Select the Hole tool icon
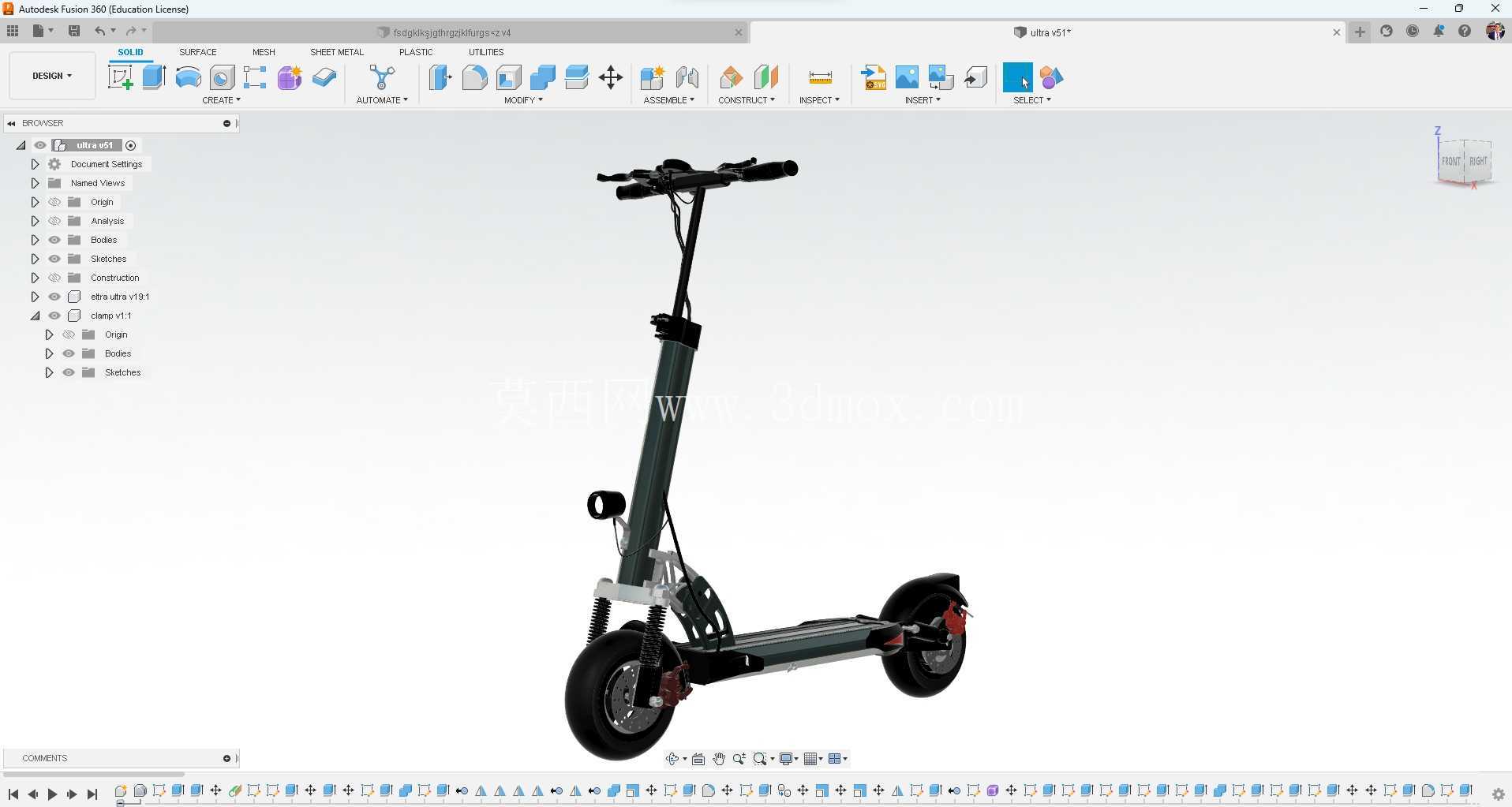Screen dimensions: 1512x807 (222, 77)
